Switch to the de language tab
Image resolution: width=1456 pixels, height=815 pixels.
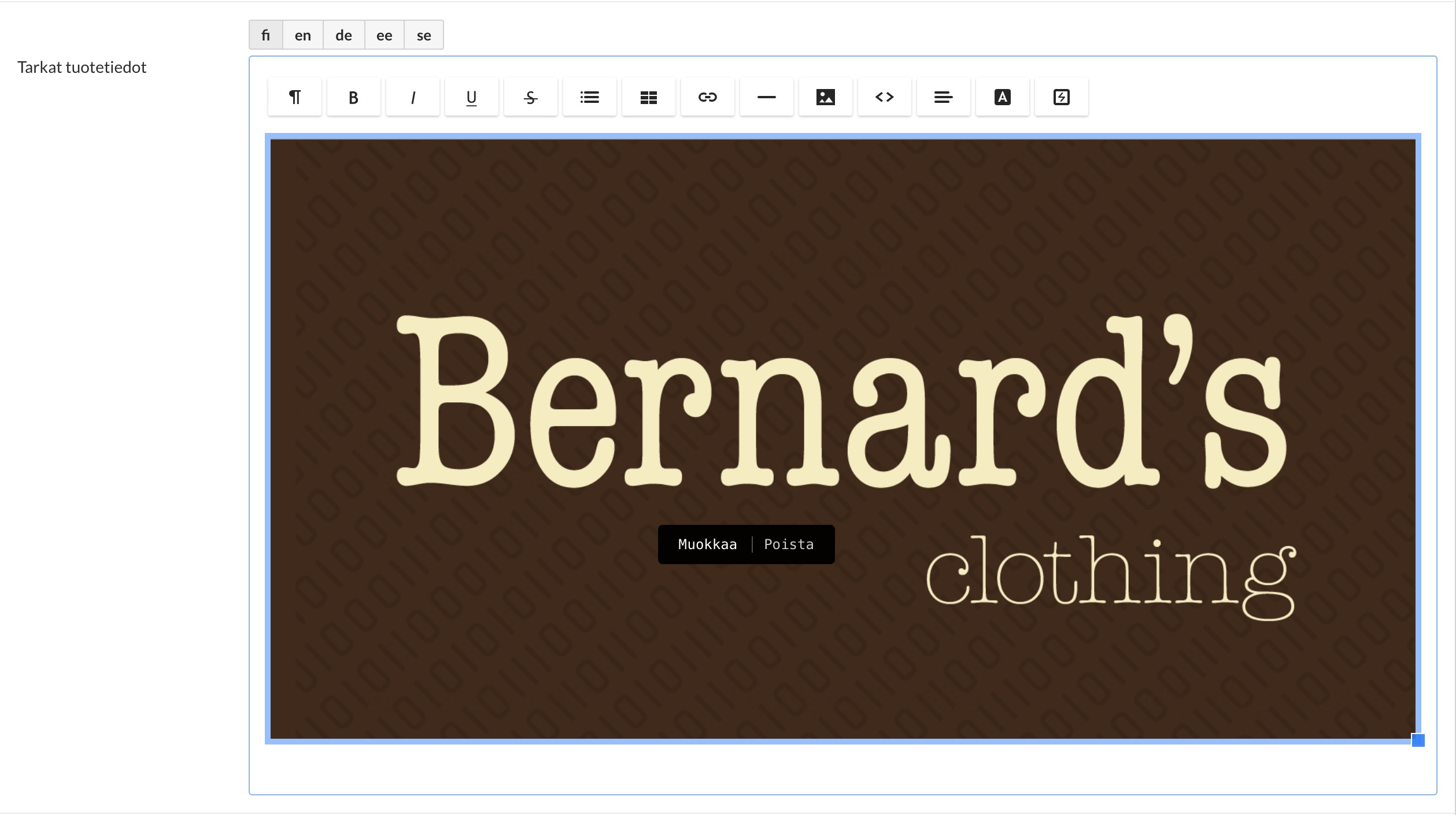tap(344, 35)
